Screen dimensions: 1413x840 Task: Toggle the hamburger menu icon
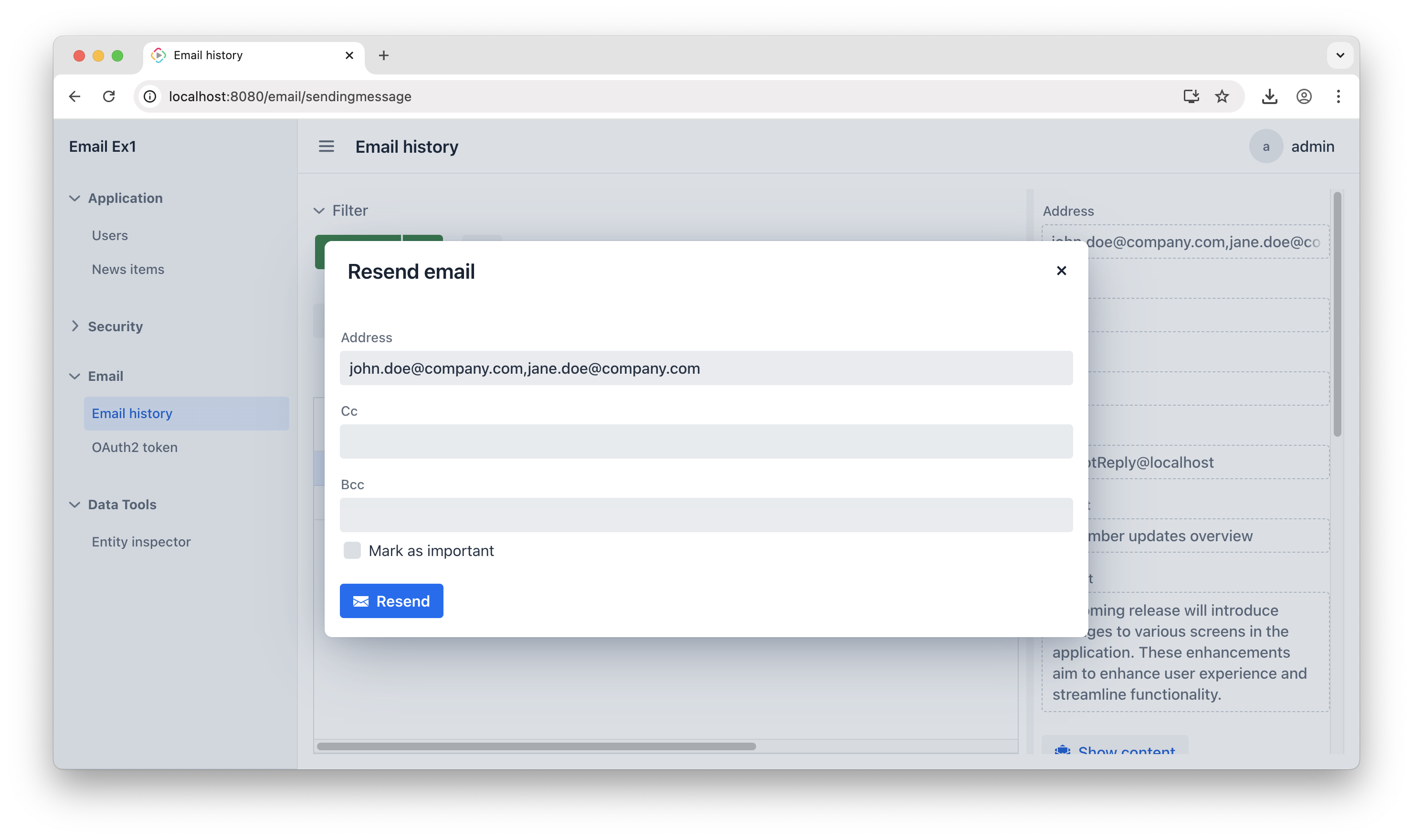[326, 147]
